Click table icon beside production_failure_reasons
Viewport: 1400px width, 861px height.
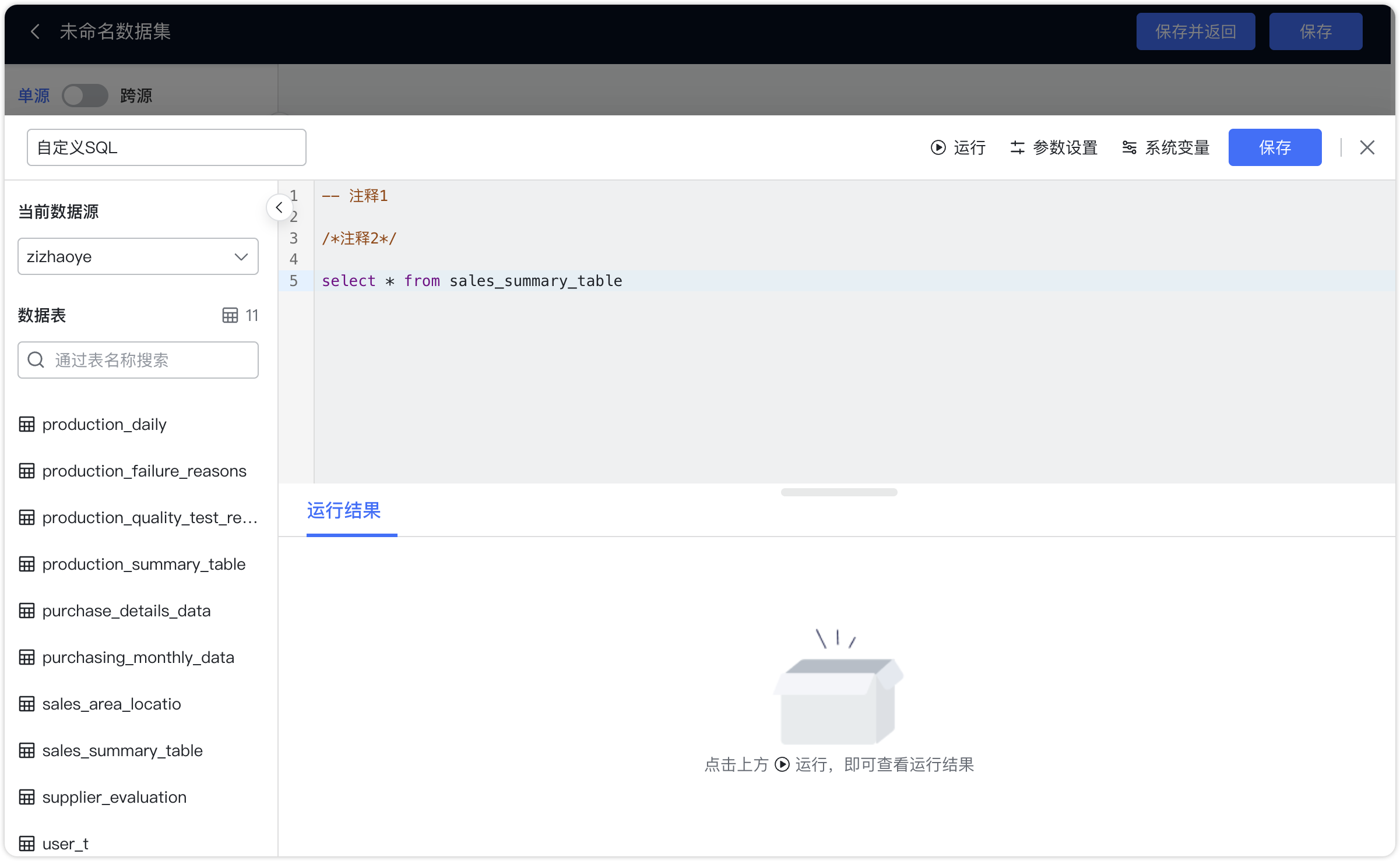click(x=27, y=471)
